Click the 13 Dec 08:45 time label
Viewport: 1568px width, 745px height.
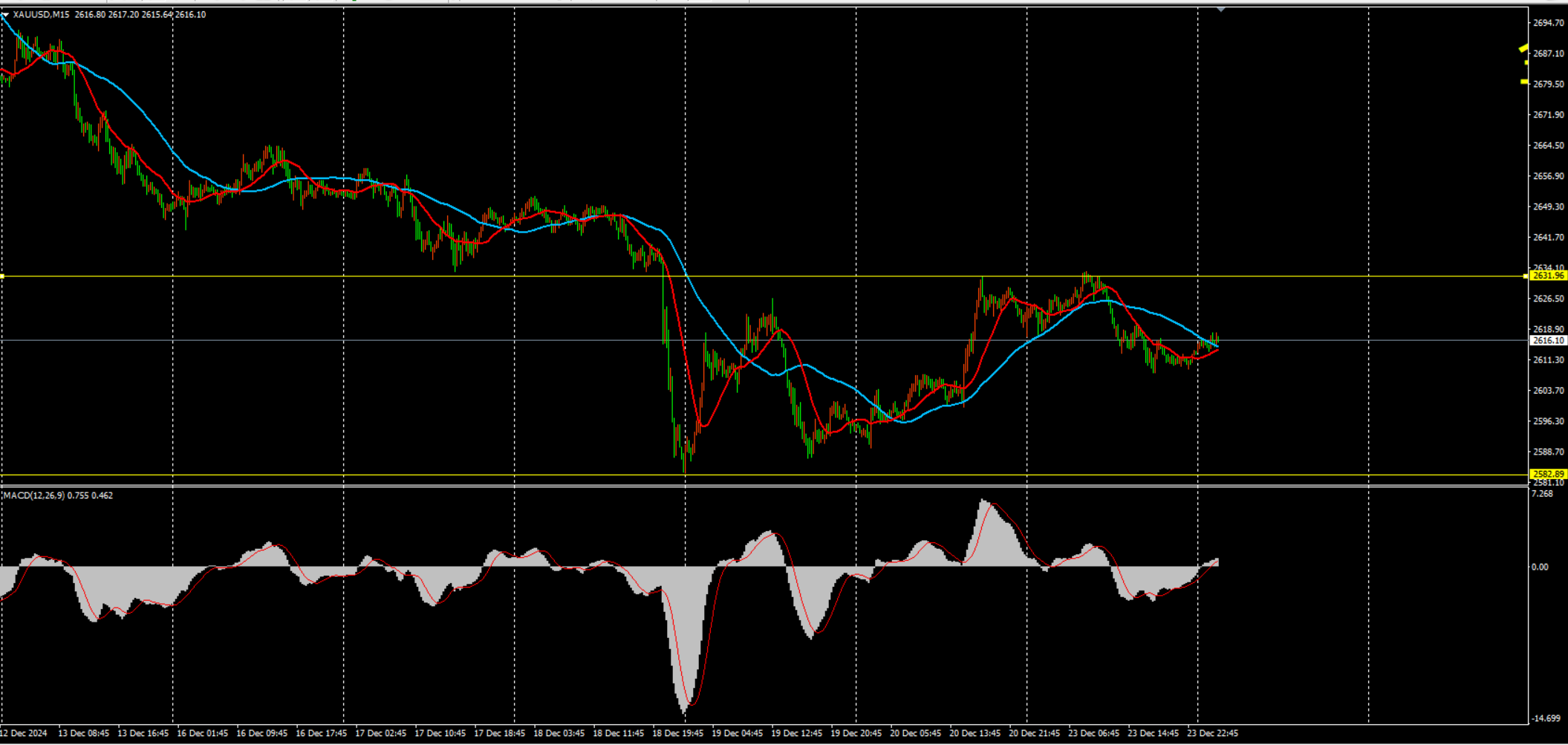click(x=83, y=733)
